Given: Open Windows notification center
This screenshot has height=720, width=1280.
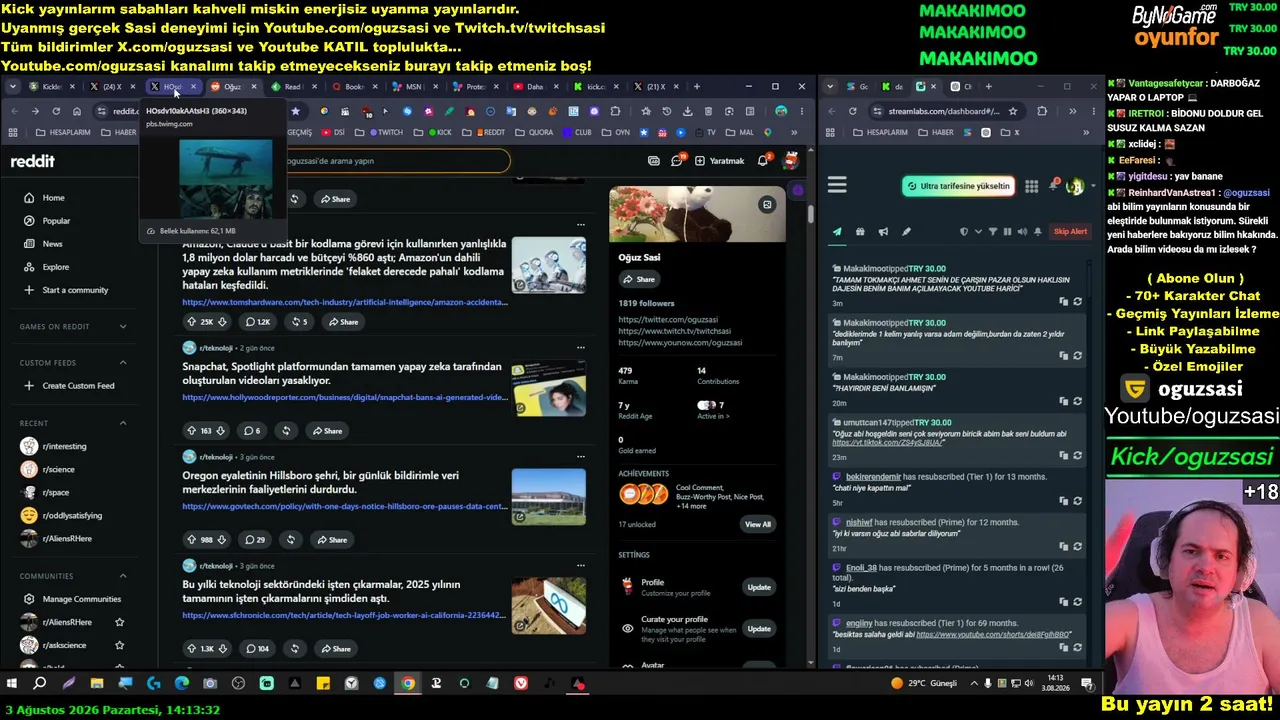Looking at the screenshot, I should tap(1087, 684).
